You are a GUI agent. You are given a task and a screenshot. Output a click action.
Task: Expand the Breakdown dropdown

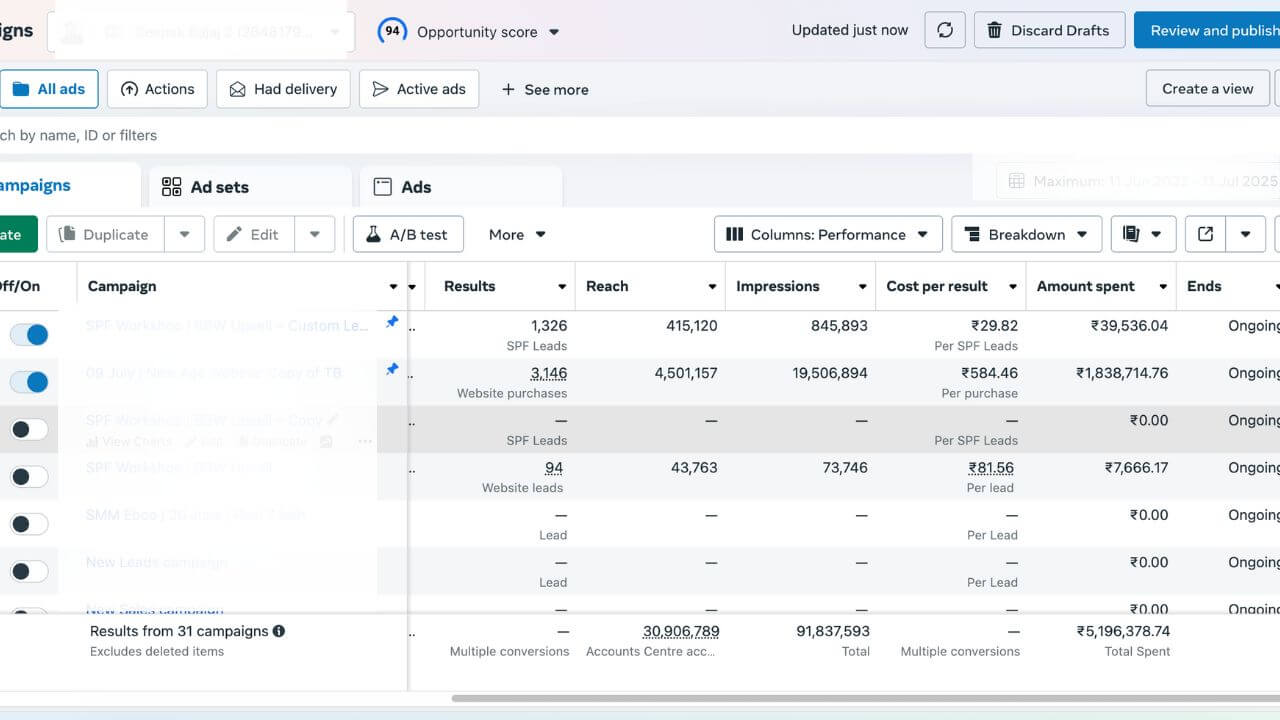[1026, 234]
